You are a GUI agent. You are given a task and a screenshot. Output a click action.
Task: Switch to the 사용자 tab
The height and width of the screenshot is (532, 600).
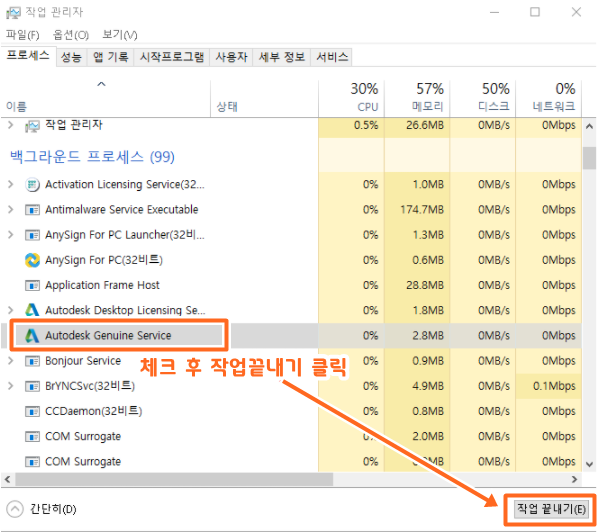231,57
